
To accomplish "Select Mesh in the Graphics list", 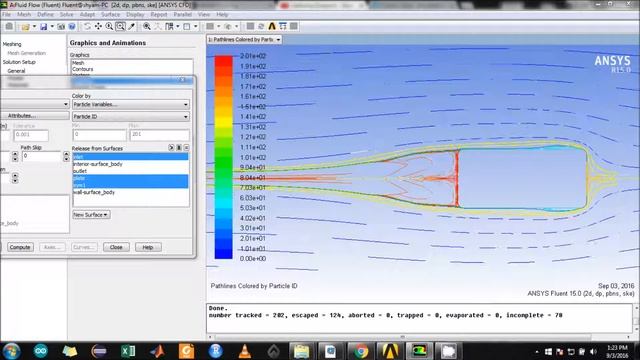I will click(x=78, y=63).
